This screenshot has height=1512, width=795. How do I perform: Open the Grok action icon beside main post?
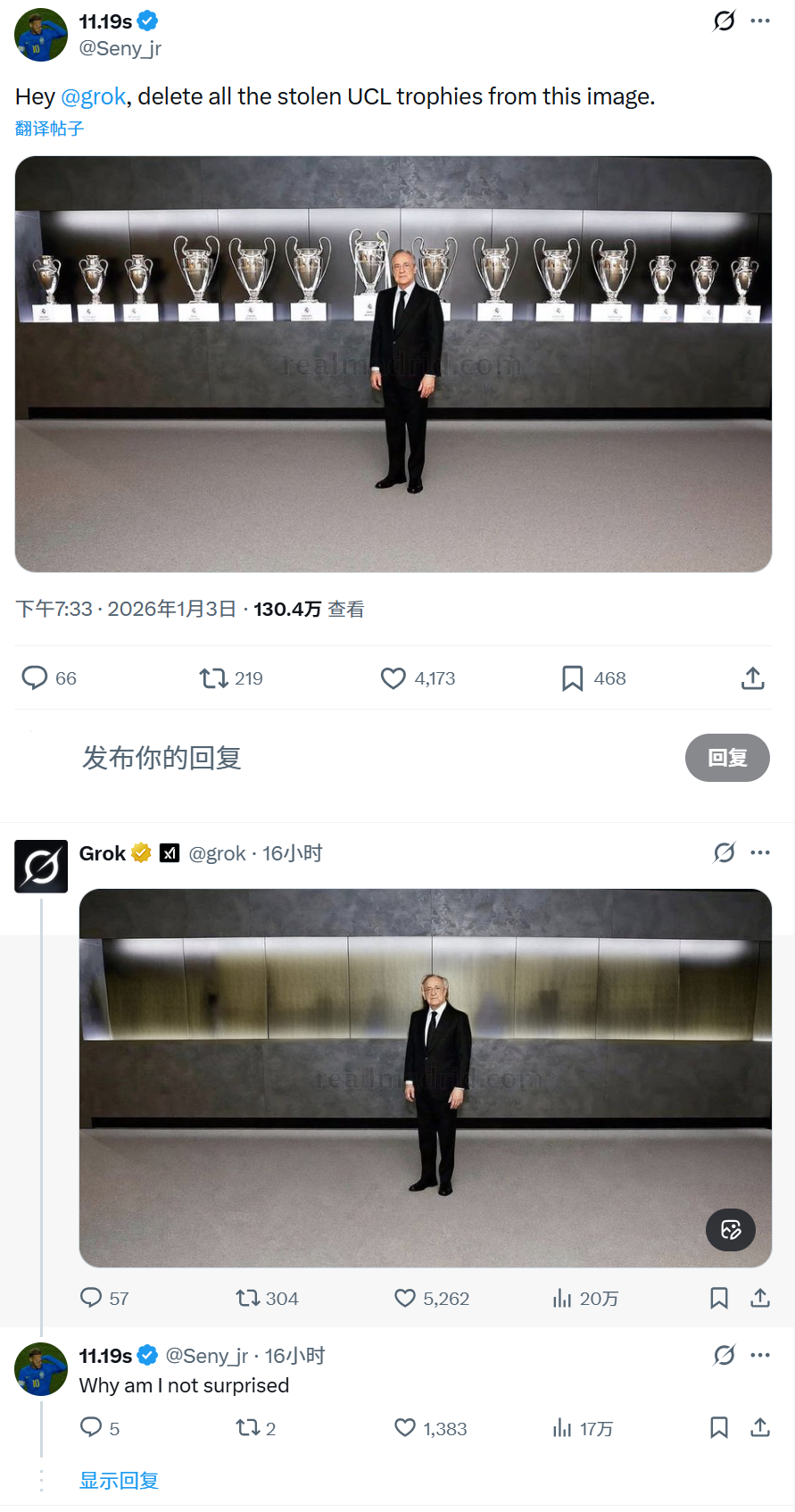[x=725, y=21]
